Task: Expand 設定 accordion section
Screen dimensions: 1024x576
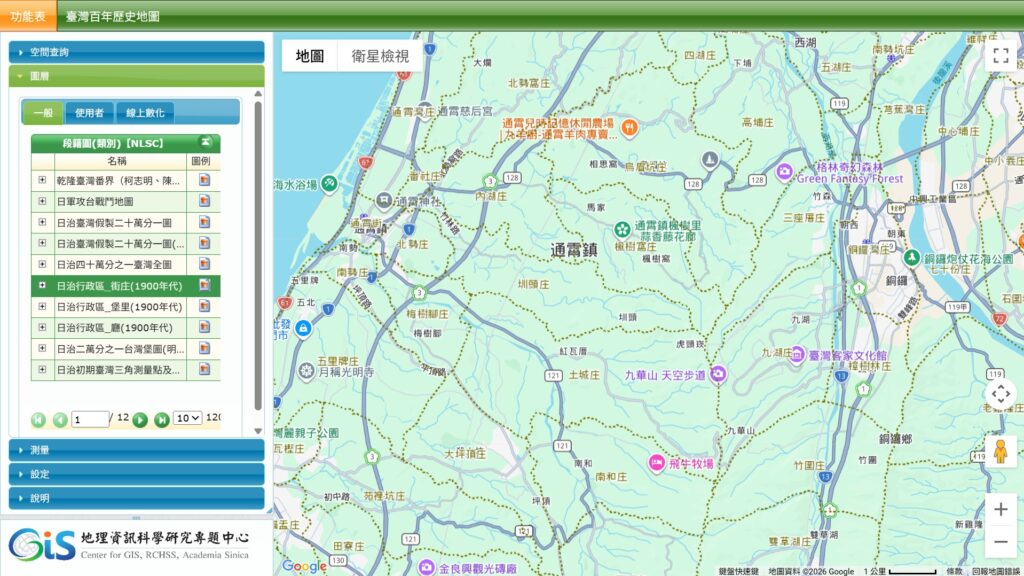Action: [136, 474]
